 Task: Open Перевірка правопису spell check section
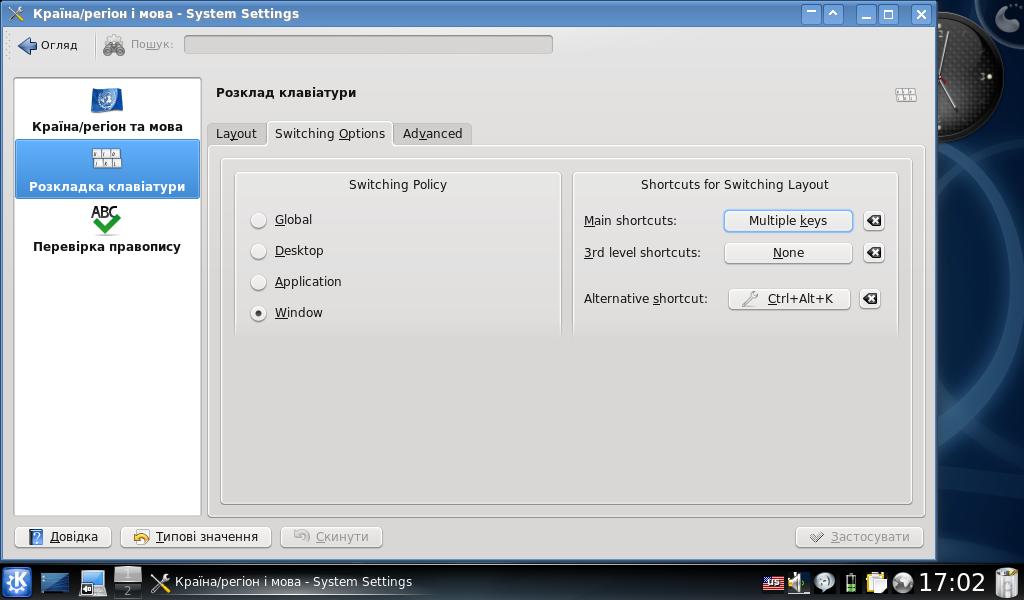click(x=107, y=229)
